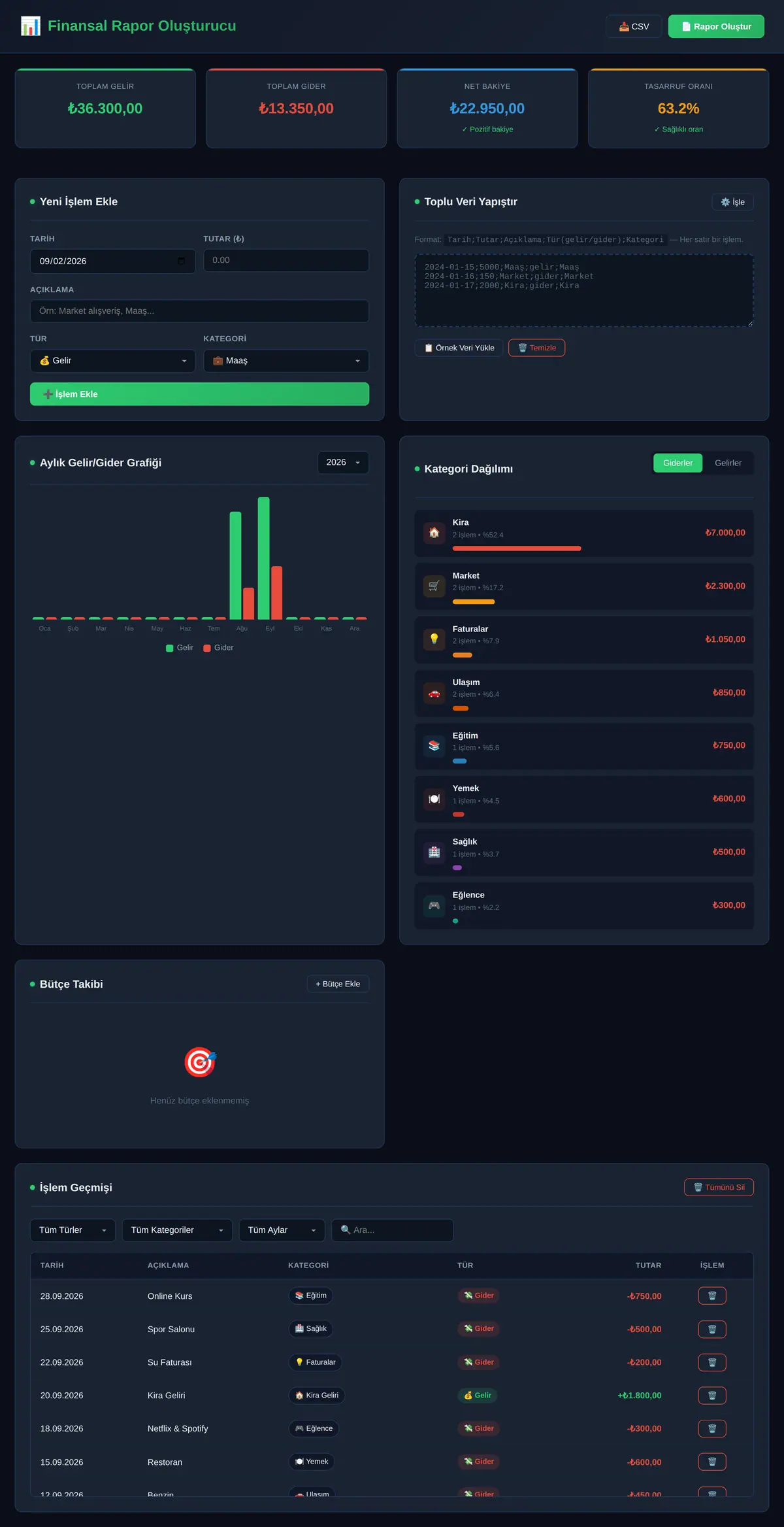
Task: Click the Sağlık hospital icon
Action: 434,852
